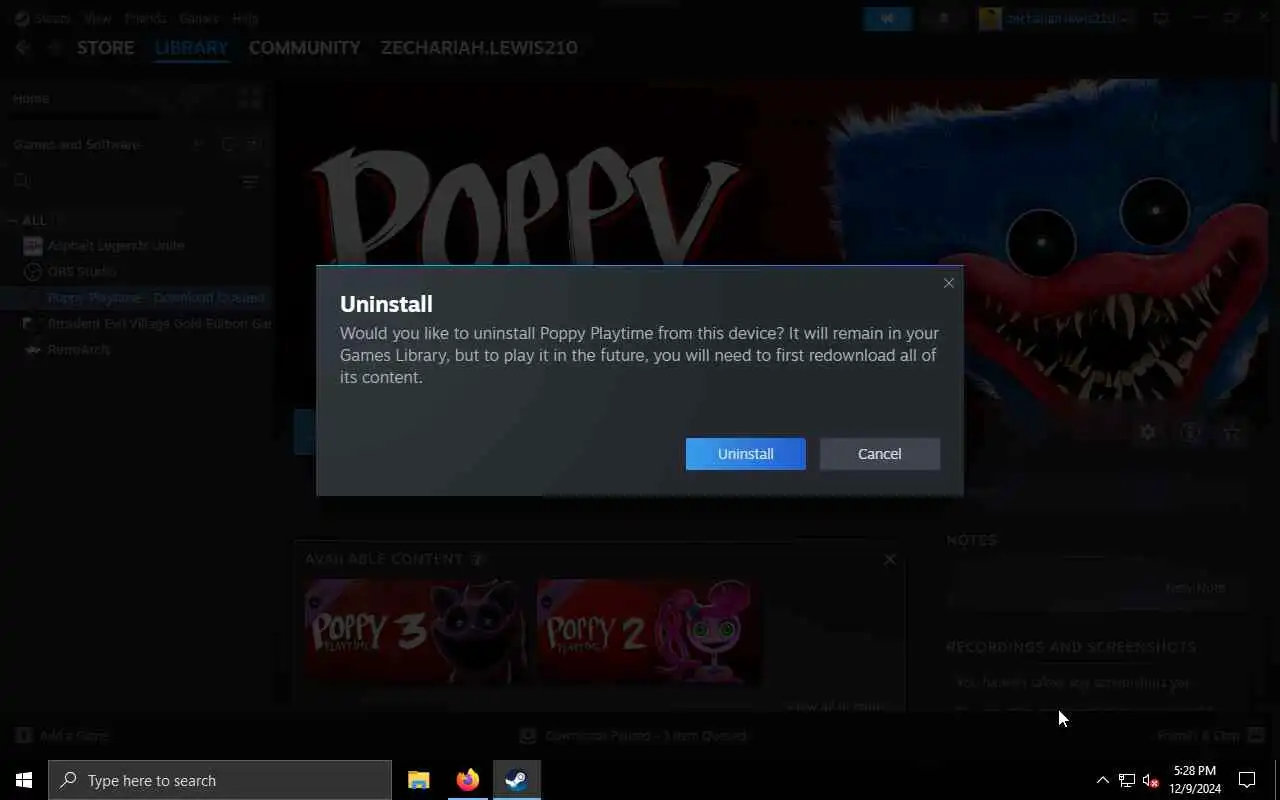Open the Games and Software filter dropdown
The height and width of the screenshot is (800, 1280).
coord(77,144)
